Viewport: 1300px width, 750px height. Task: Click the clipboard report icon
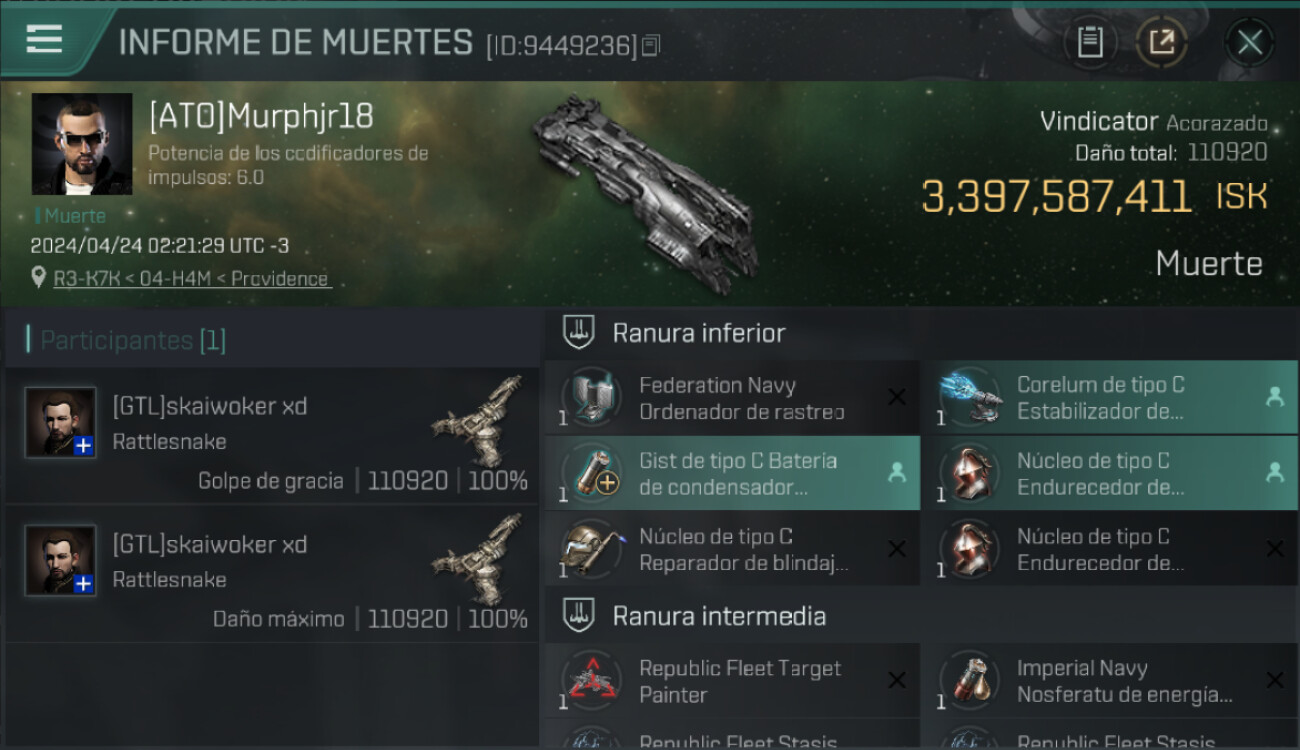pos(1090,42)
